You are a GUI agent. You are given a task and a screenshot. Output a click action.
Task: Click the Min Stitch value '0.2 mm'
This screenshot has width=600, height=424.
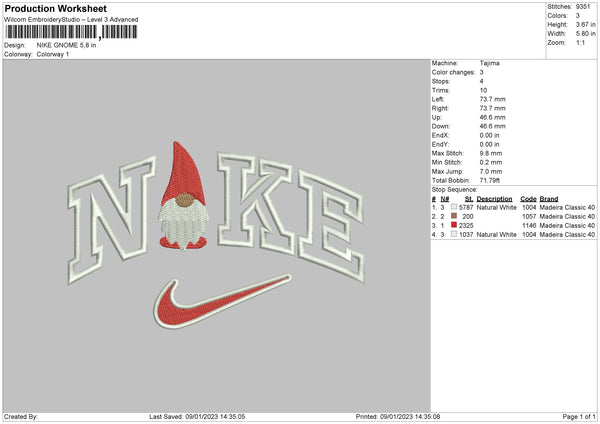pyautogui.click(x=491, y=162)
